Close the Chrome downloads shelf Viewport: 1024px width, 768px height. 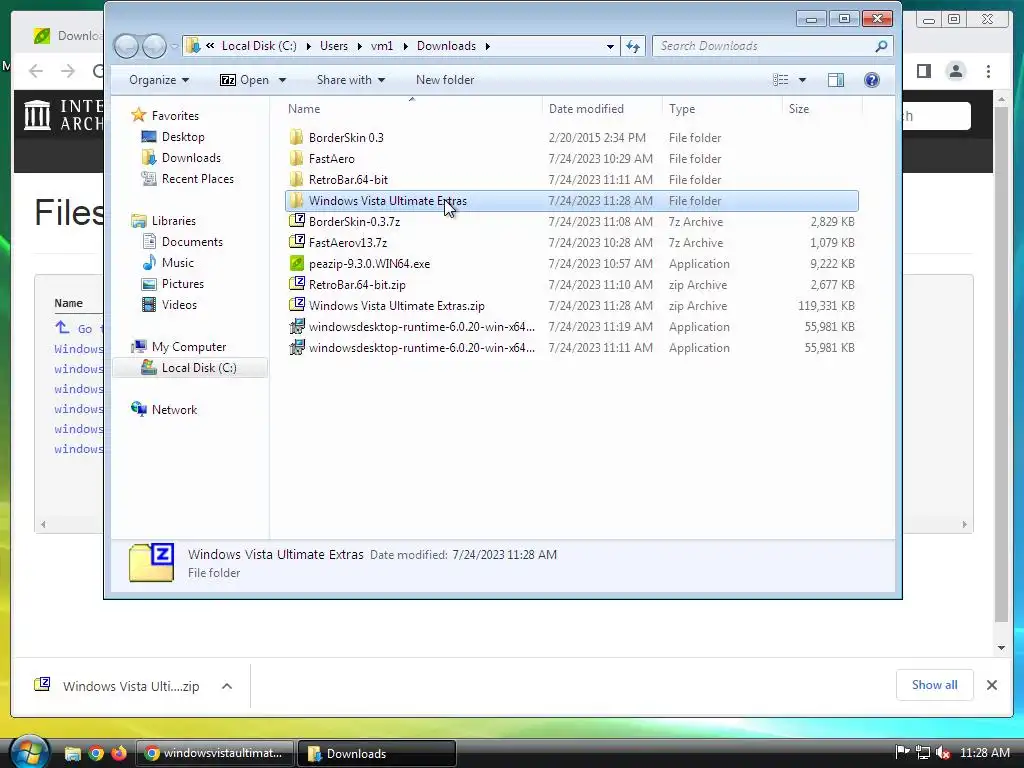991,685
